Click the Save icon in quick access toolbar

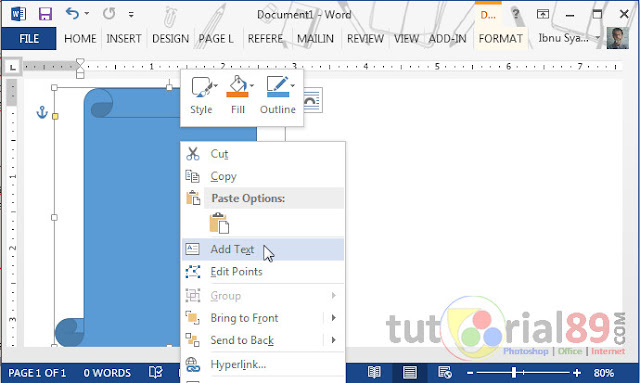(45, 14)
